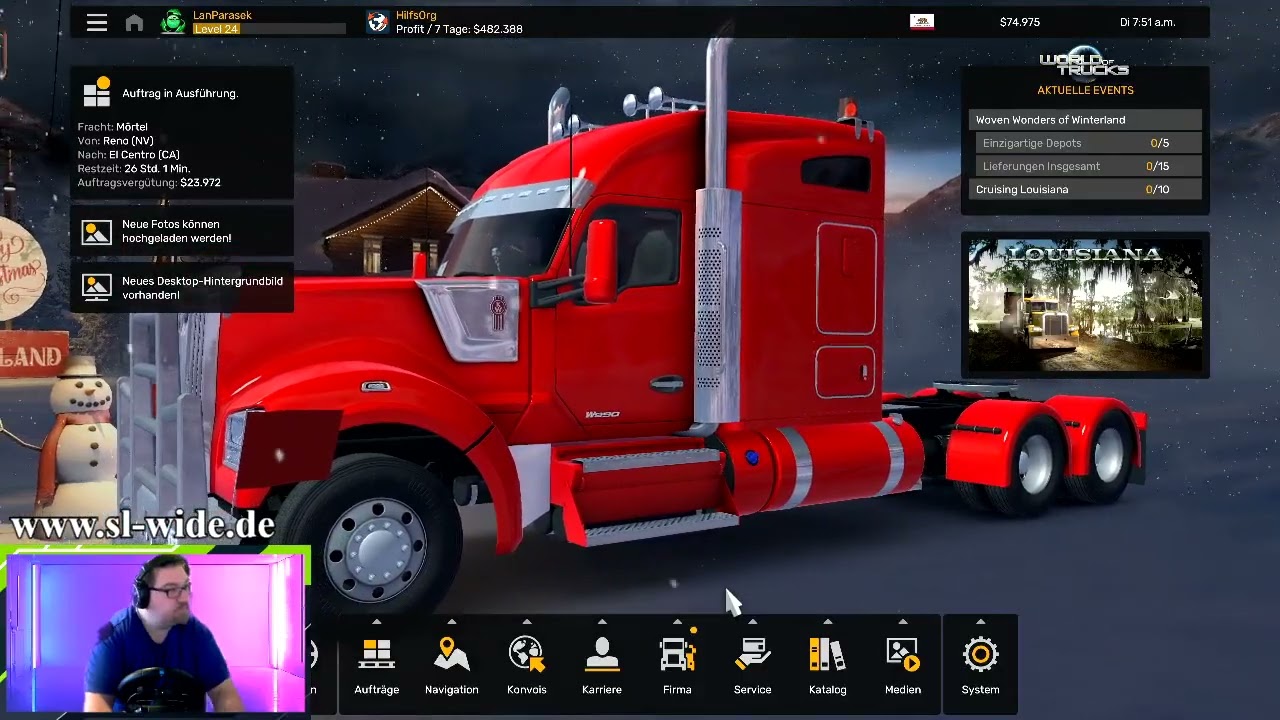Select the Aufträge menu label

pyautogui.click(x=377, y=690)
